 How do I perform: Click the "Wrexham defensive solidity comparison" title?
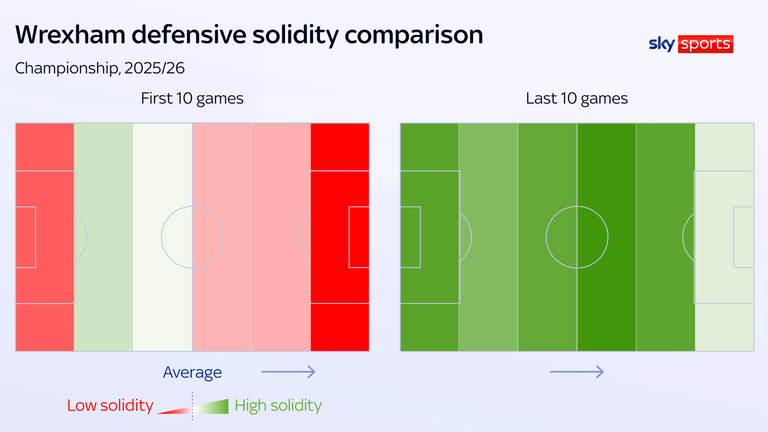click(249, 35)
